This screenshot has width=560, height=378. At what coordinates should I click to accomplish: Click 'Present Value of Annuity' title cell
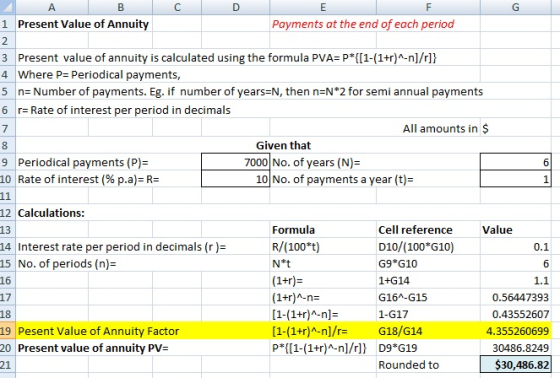coord(83,24)
